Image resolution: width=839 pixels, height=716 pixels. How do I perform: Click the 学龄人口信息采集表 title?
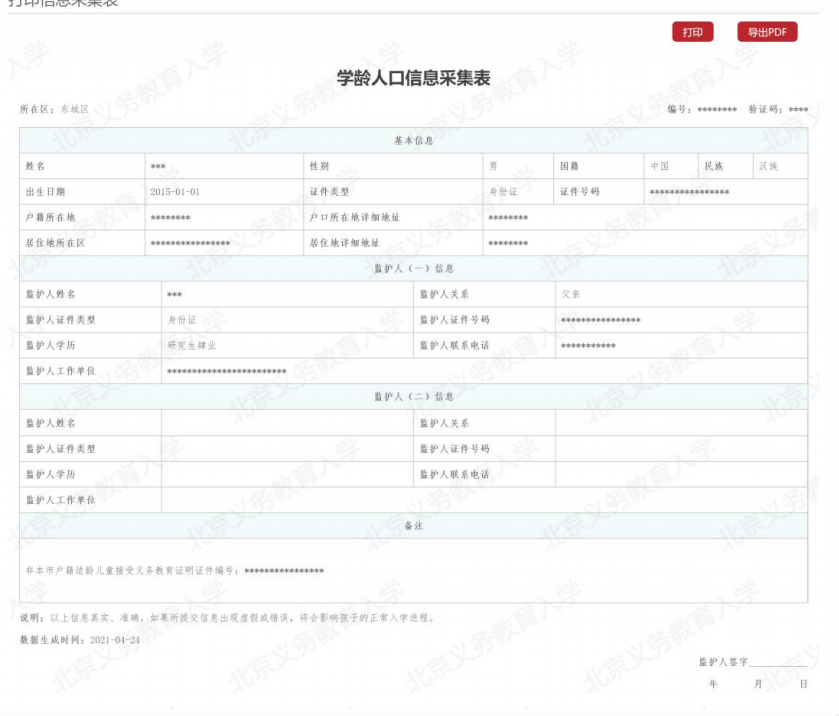414,79
